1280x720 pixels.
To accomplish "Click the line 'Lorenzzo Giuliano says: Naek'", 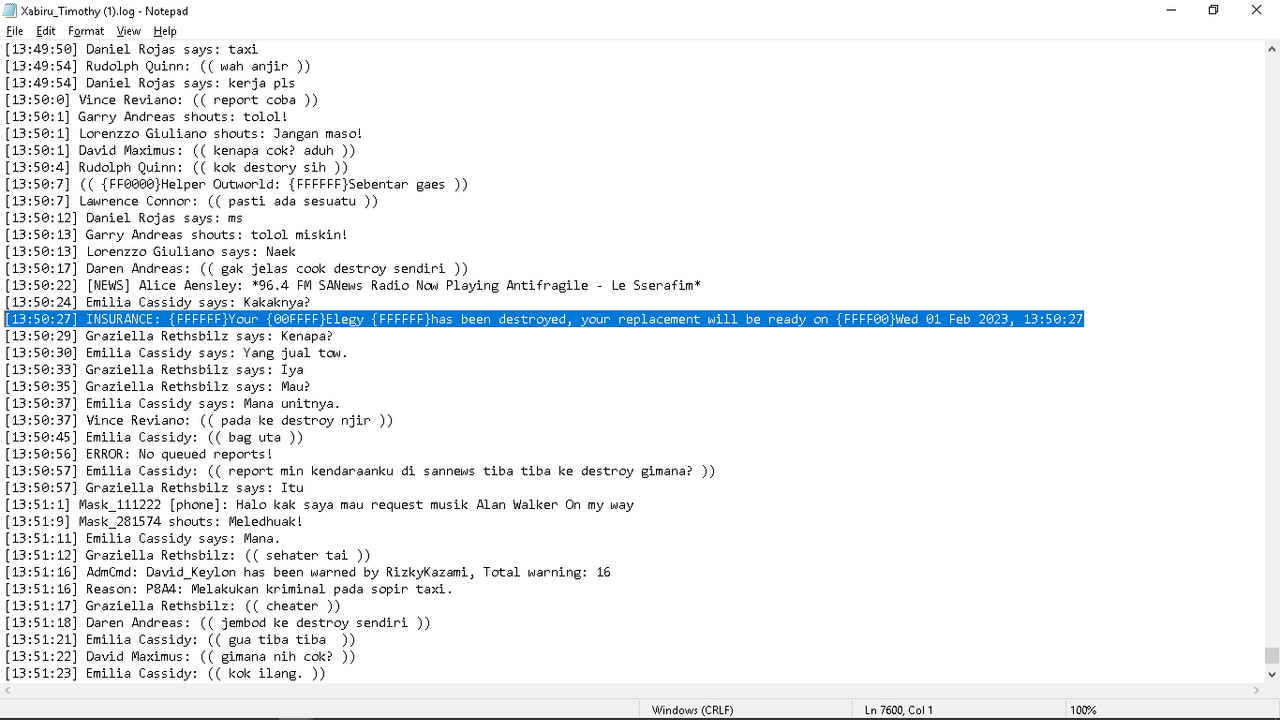I will (x=150, y=252).
